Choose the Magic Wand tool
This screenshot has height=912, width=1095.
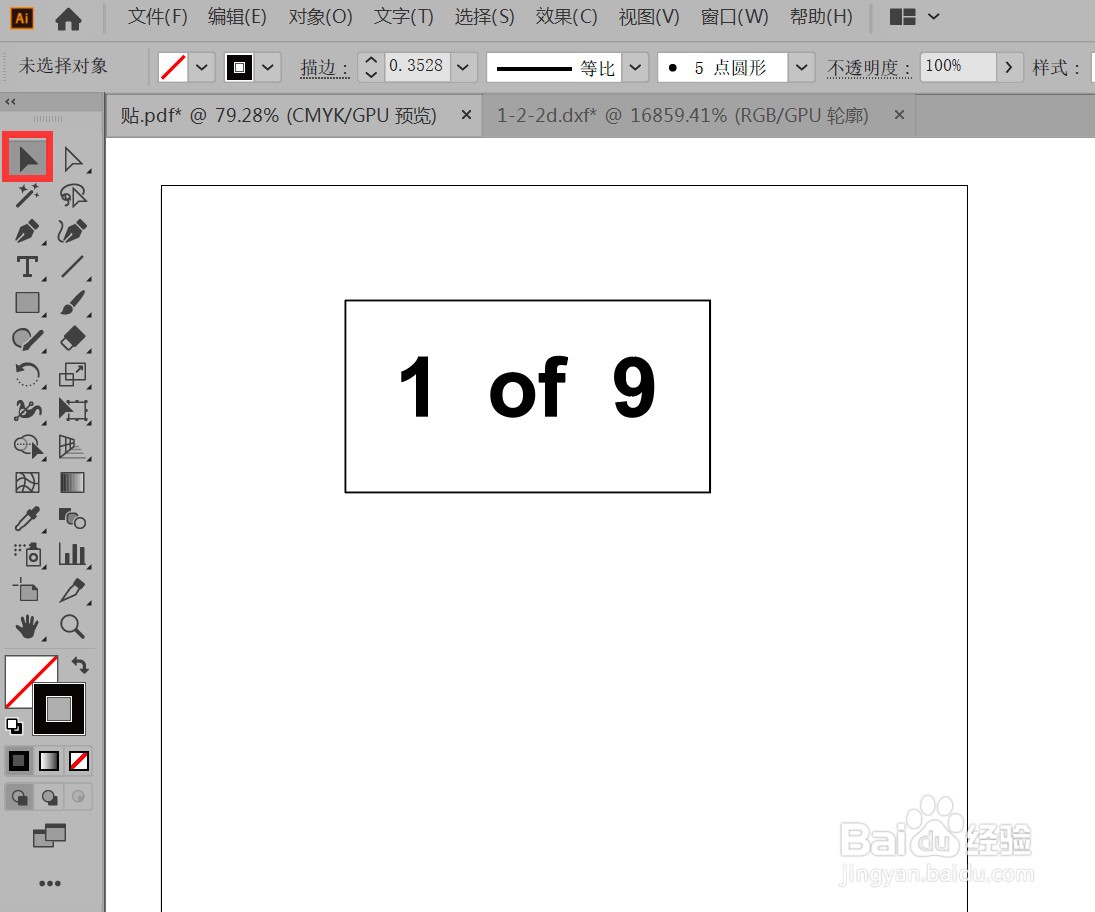tap(28, 196)
